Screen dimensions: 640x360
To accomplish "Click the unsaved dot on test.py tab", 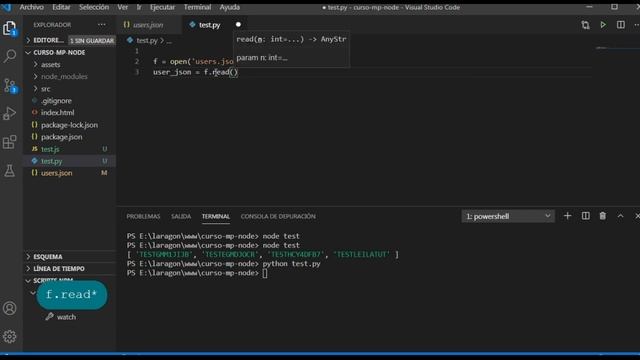I will coord(238,24).
